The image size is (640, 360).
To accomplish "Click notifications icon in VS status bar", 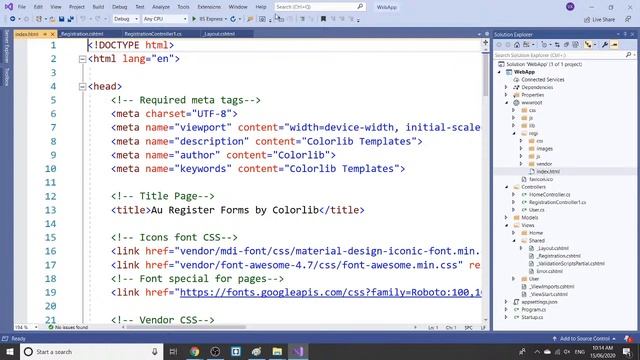I will coord(627,338).
